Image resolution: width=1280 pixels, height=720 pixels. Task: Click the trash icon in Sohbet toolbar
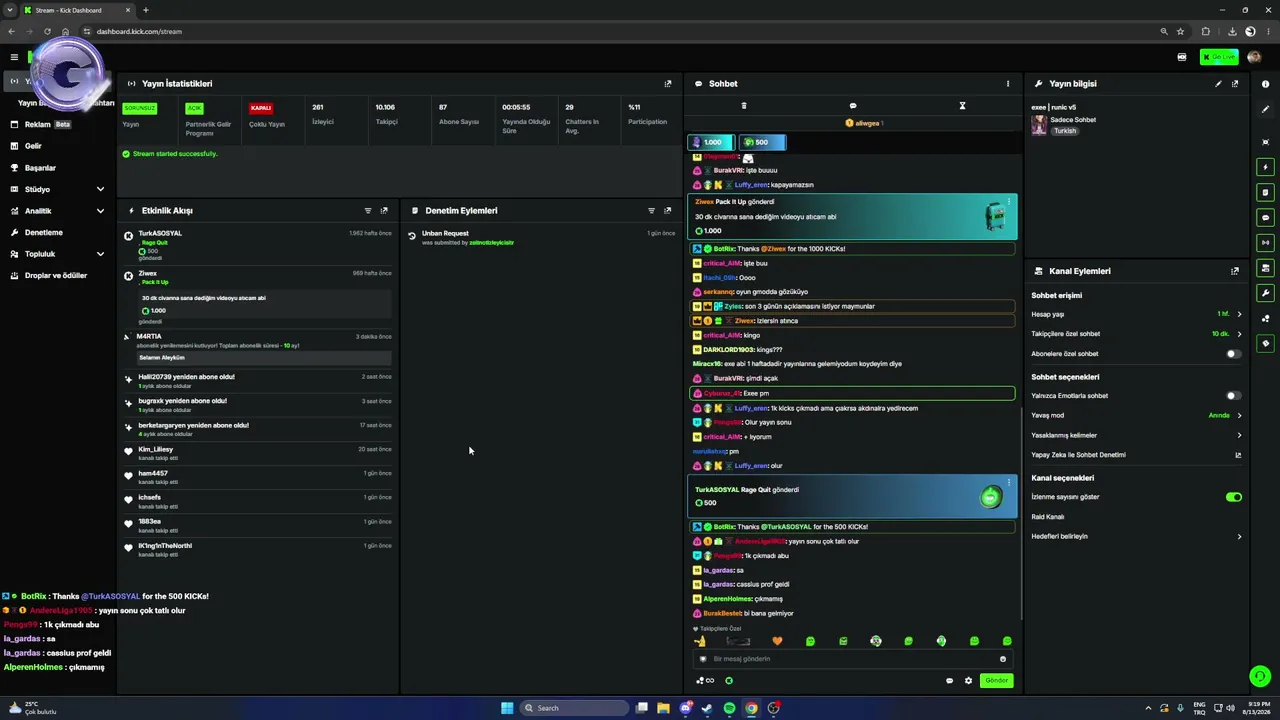click(x=743, y=106)
